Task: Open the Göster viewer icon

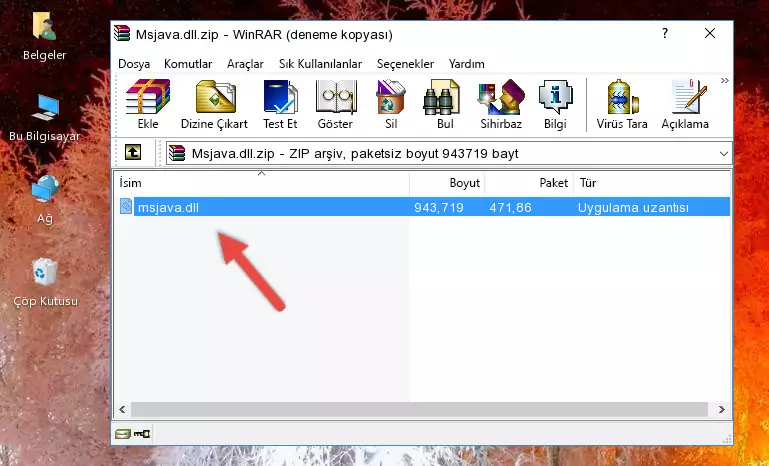Action: (x=335, y=104)
